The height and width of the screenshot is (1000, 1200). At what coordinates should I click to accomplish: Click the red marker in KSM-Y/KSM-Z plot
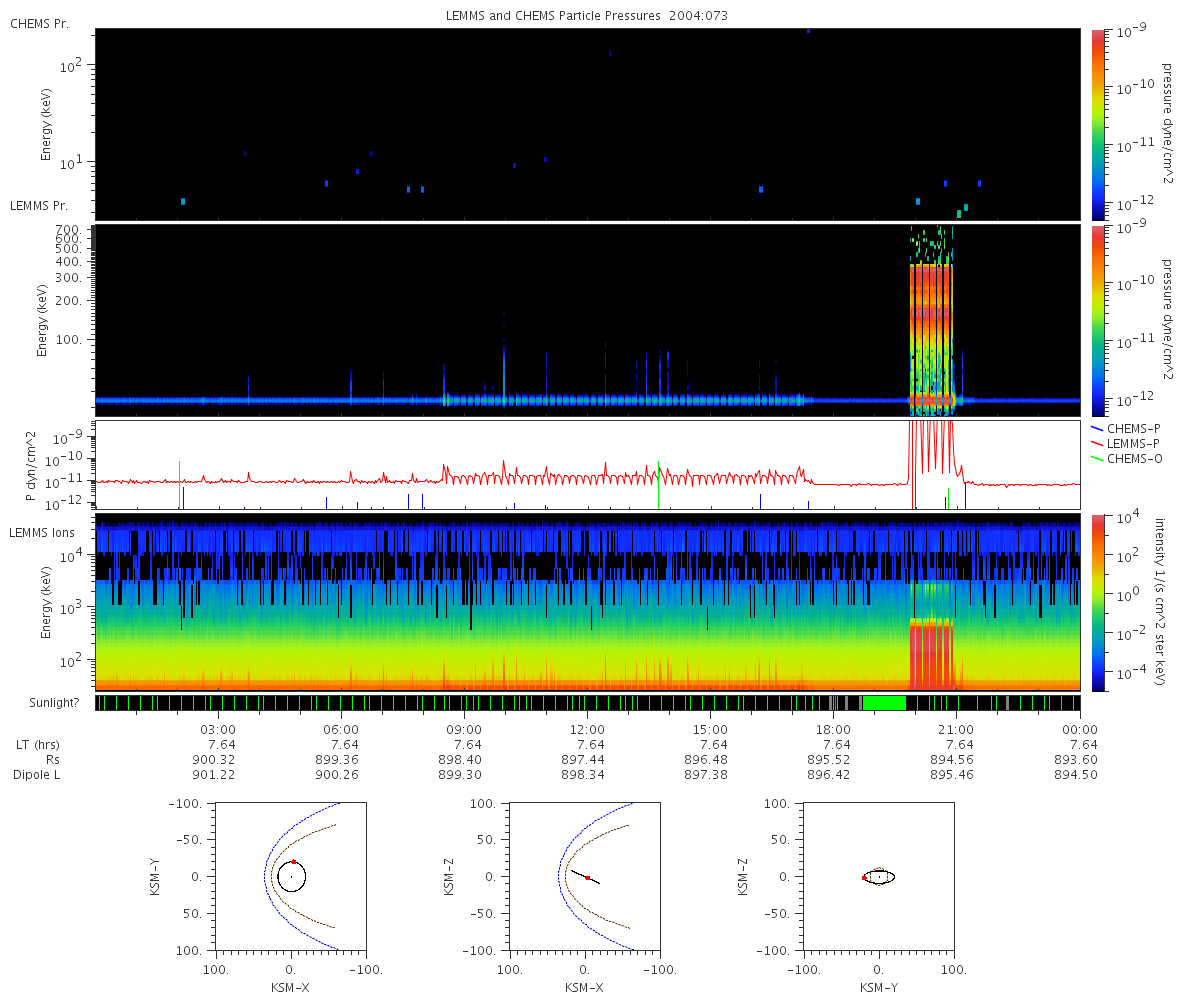coord(864,878)
